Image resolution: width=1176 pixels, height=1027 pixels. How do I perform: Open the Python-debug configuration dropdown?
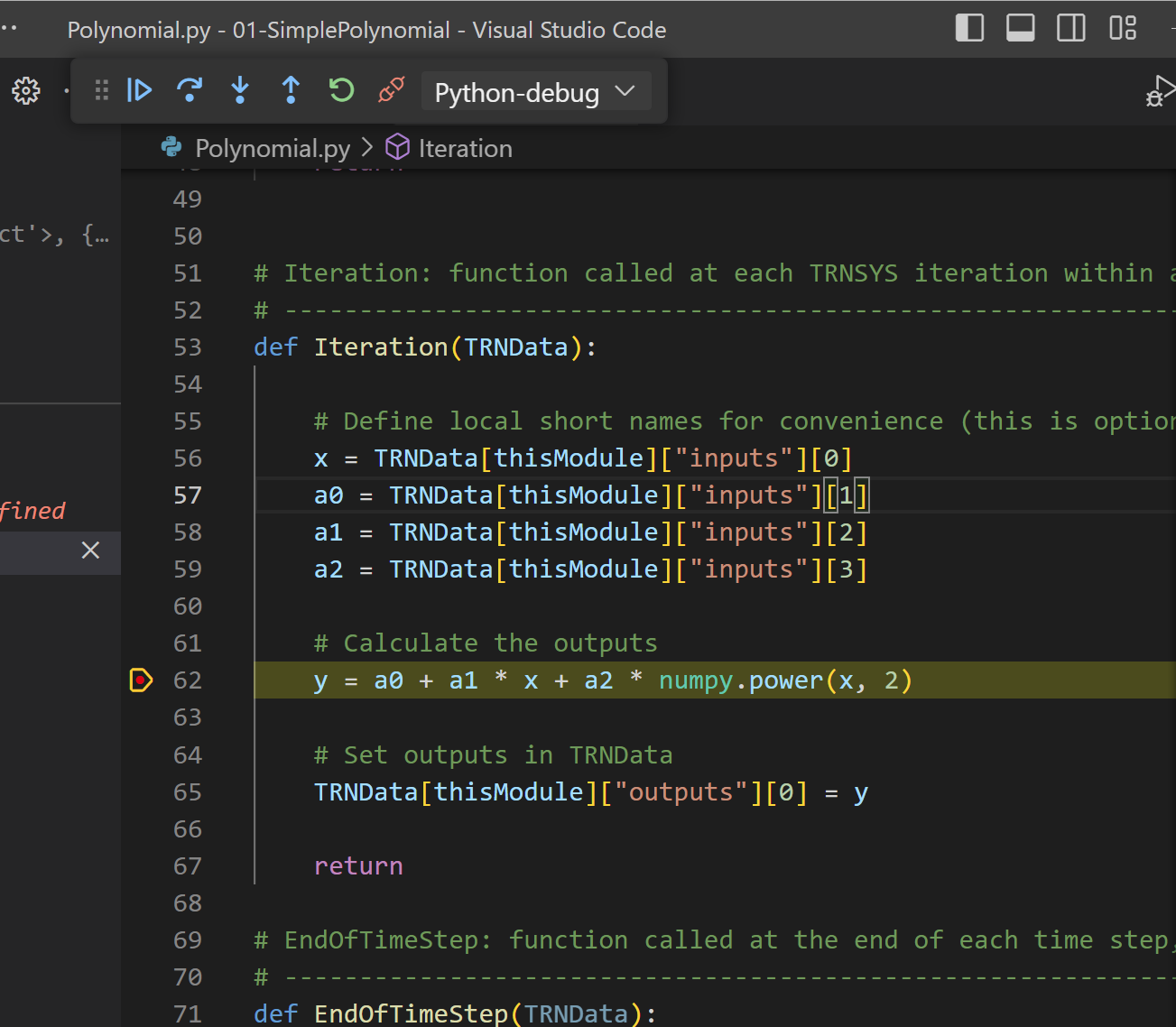(536, 92)
